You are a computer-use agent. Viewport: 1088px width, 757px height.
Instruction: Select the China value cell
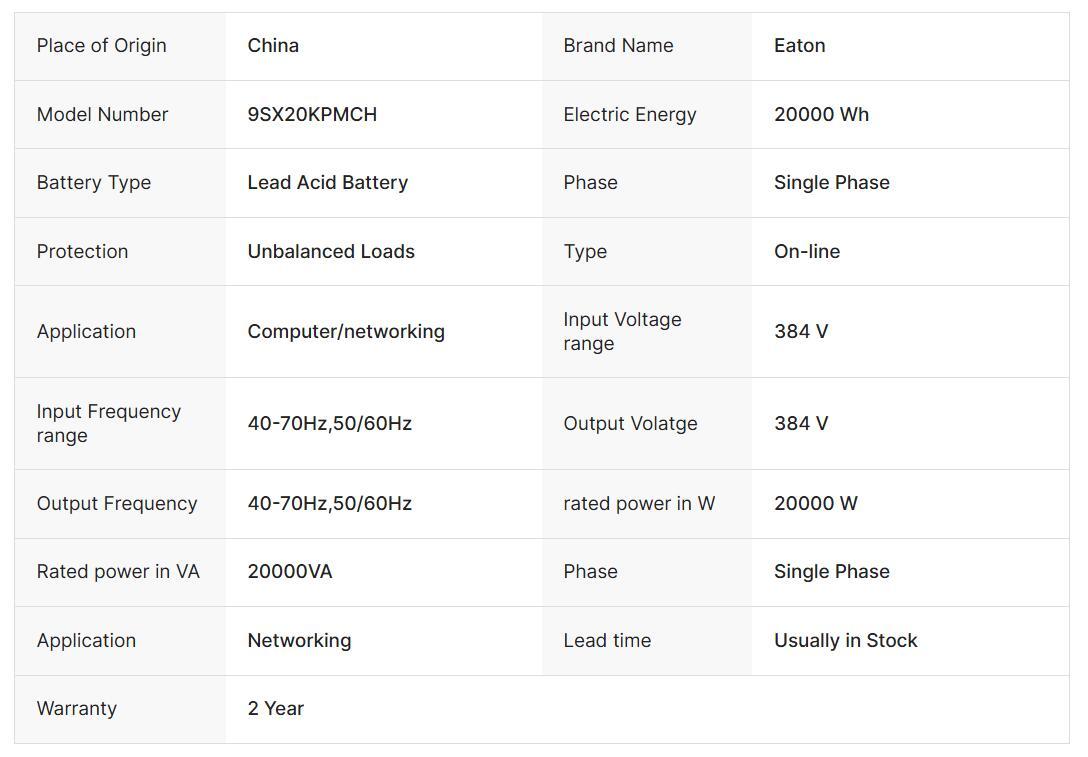[x=273, y=45]
